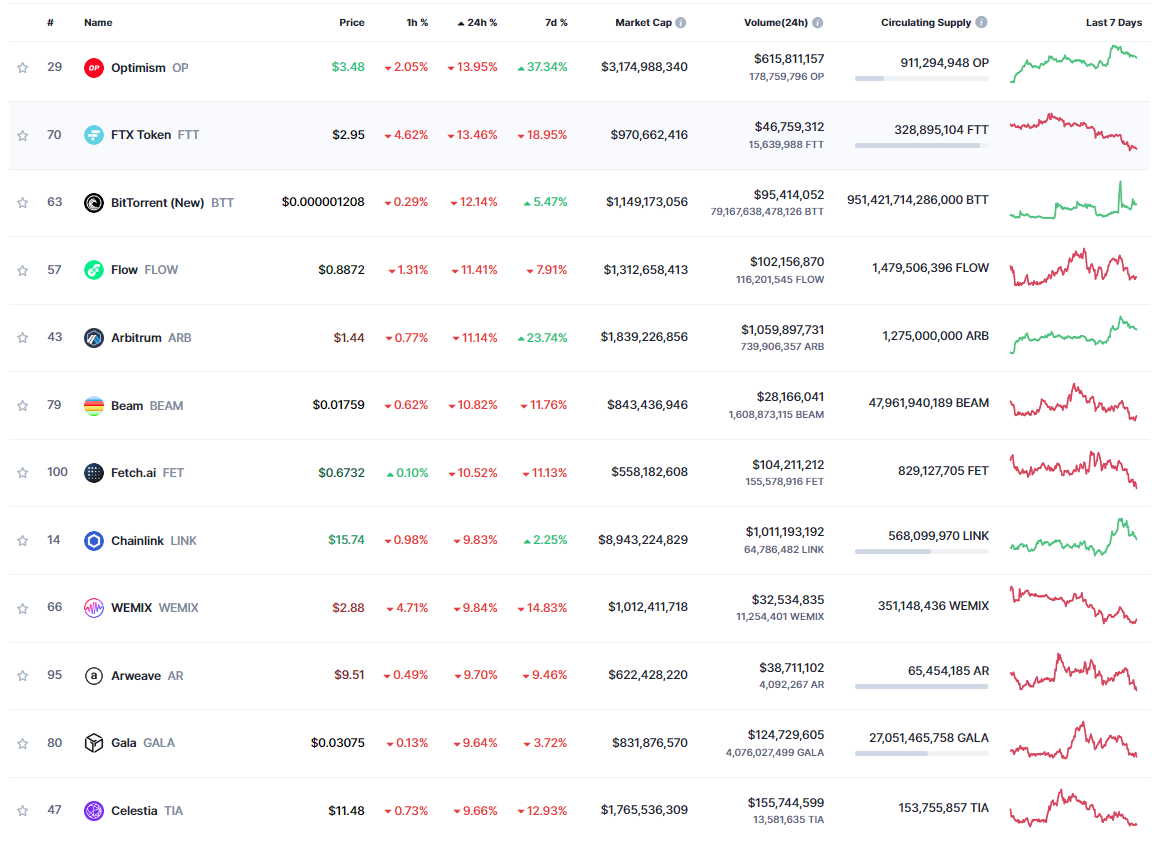Toggle the star beside Gala

23,743
